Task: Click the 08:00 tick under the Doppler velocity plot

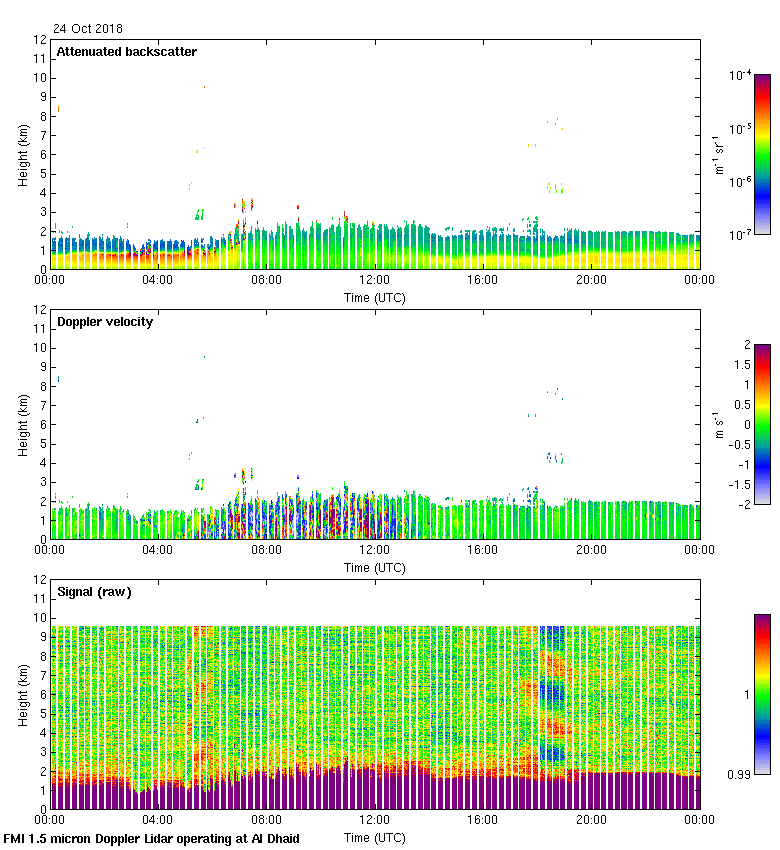Action: pyautogui.click(x=266, y=551)
